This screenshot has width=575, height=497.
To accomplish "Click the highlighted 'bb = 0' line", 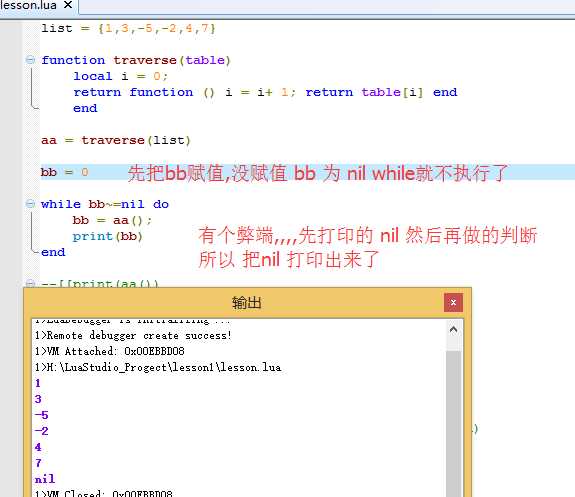I will point(65,172).
